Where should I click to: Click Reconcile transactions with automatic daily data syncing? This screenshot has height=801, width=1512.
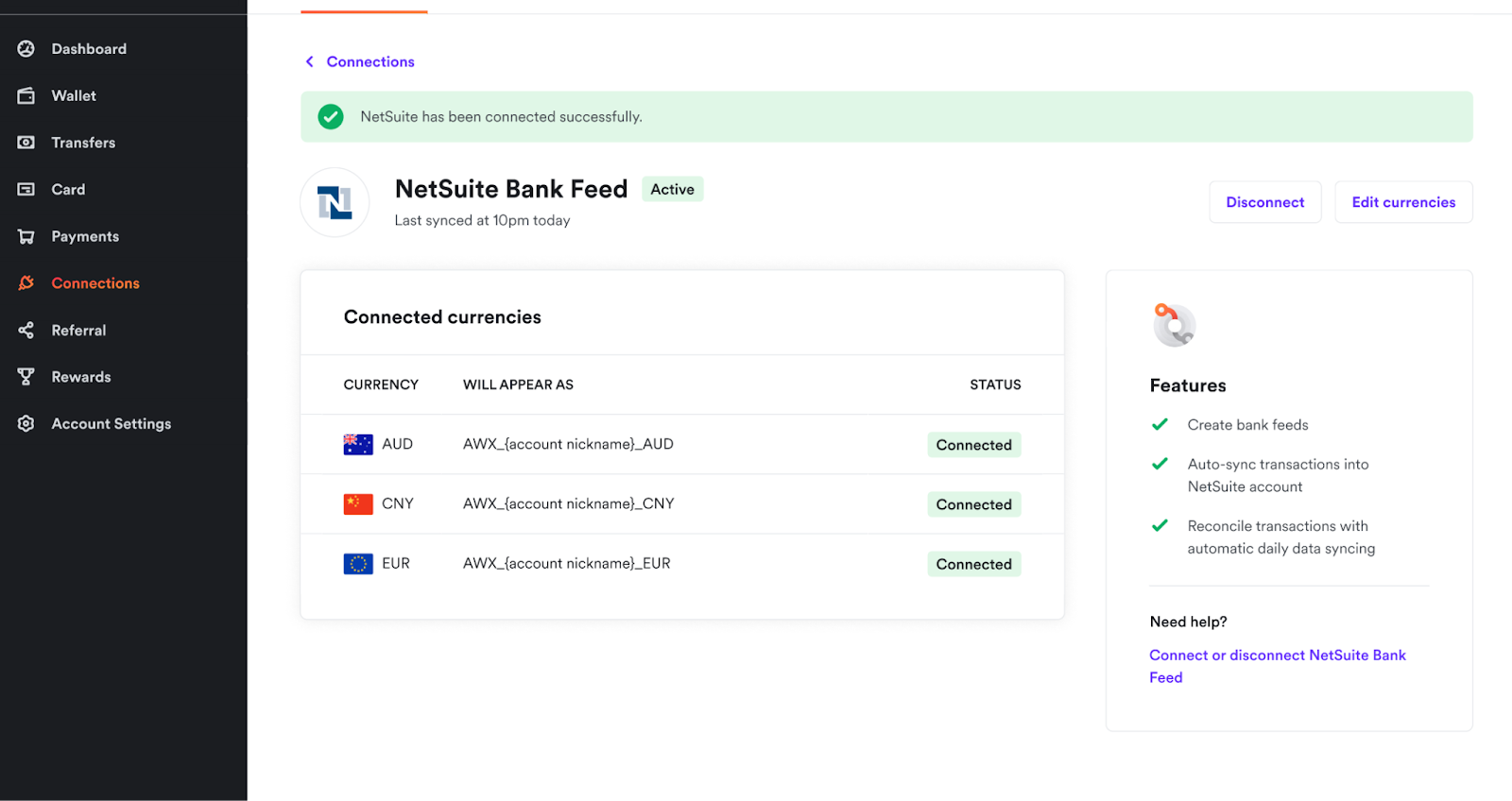pos(1281,537)
